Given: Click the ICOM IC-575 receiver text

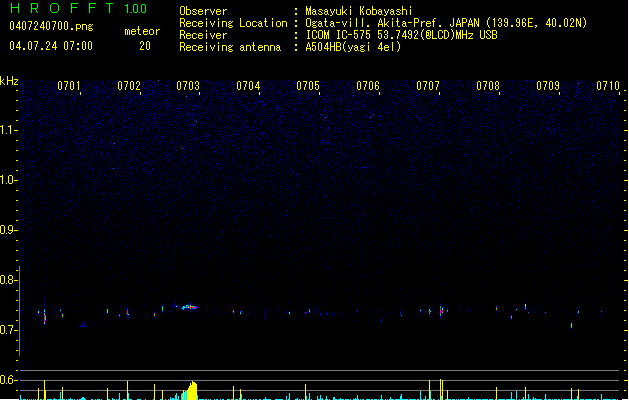Looking at the screenshot, I should (x=401, y=35).
